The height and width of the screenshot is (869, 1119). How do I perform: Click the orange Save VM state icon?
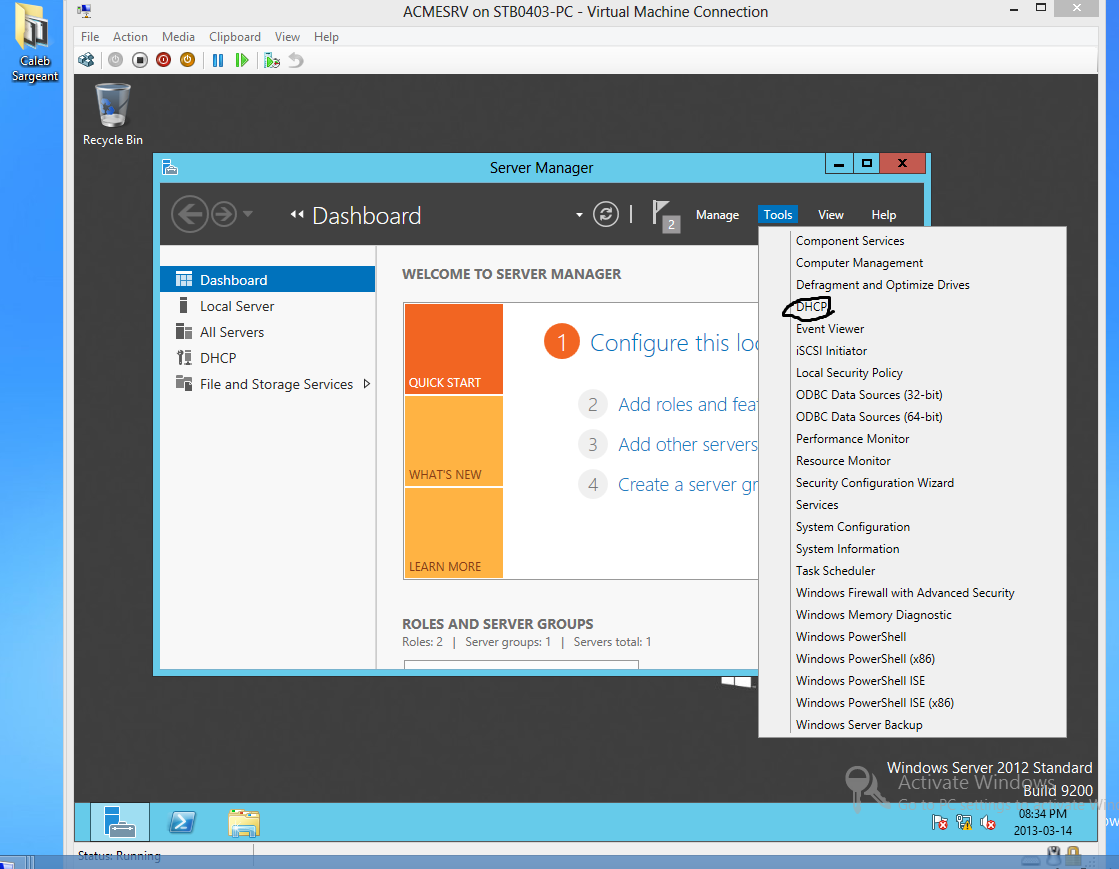point(187,60)
